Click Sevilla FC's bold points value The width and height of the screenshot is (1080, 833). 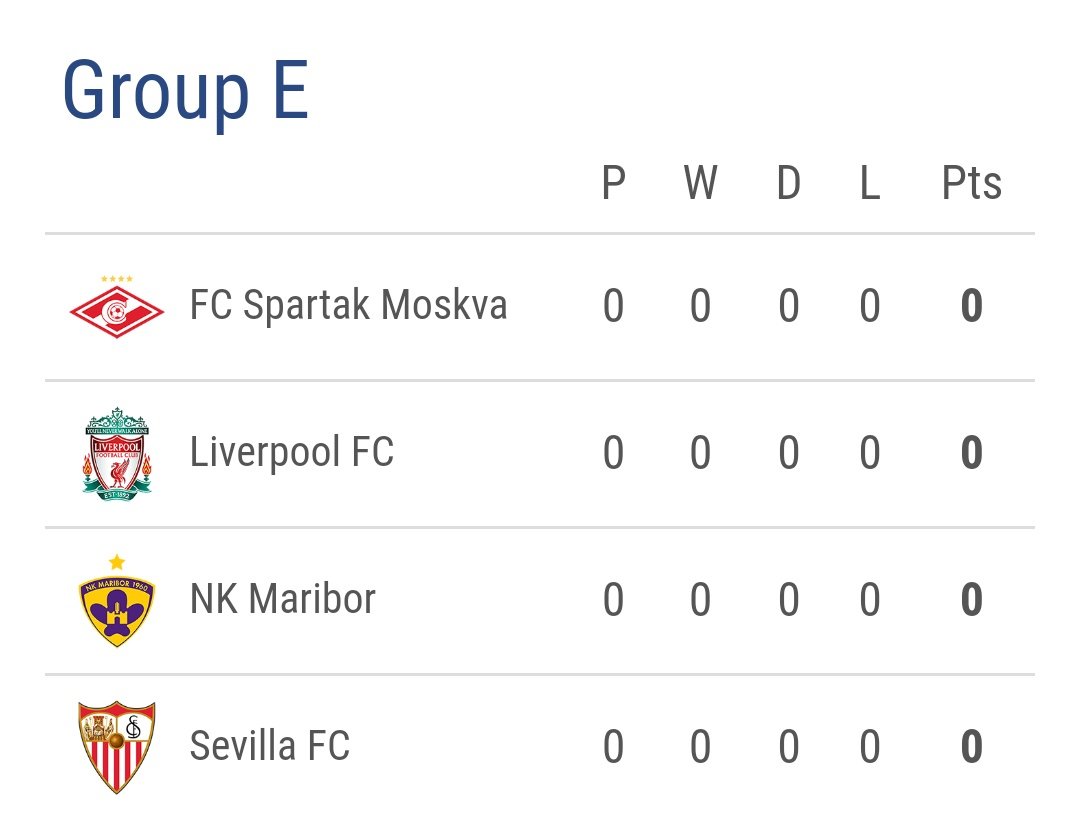971,747
